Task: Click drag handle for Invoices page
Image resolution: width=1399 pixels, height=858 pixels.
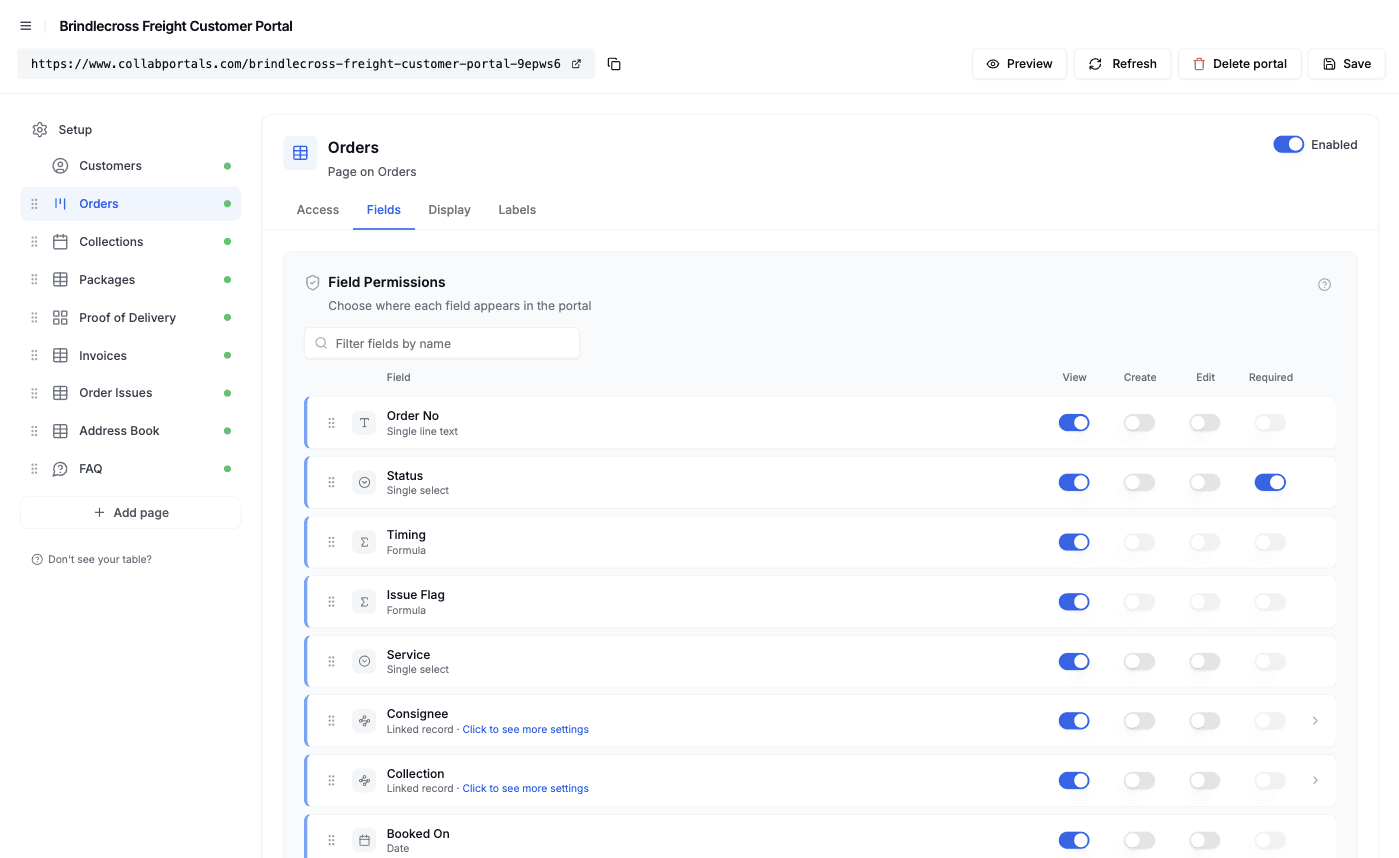Action: [x=34, y=356]
